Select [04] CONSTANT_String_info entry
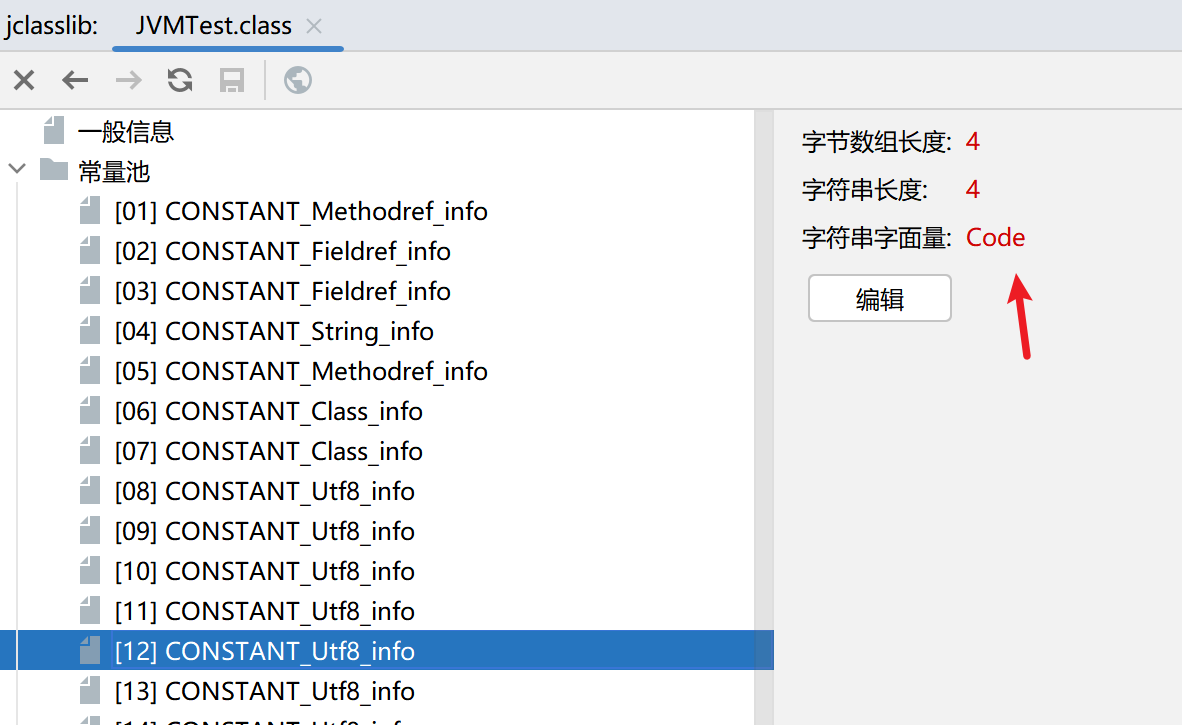Screen dimensions: 1182x725 click(x=274, y=332)
